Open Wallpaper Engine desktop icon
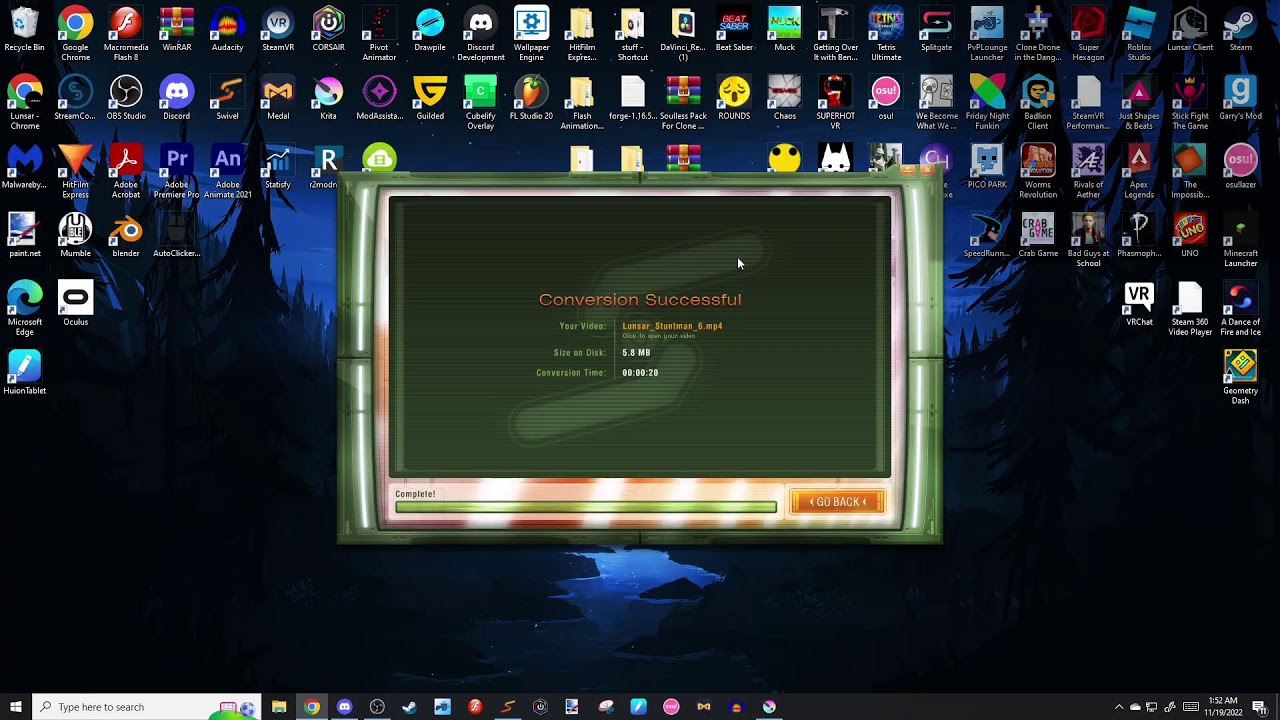This screenshot has width=1280, height=720. (531, 34)
